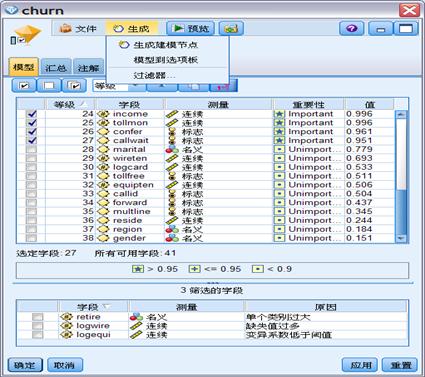425x377 pixels.
Task: Choose 过滤器... menu entry
Action: point(154,75)
